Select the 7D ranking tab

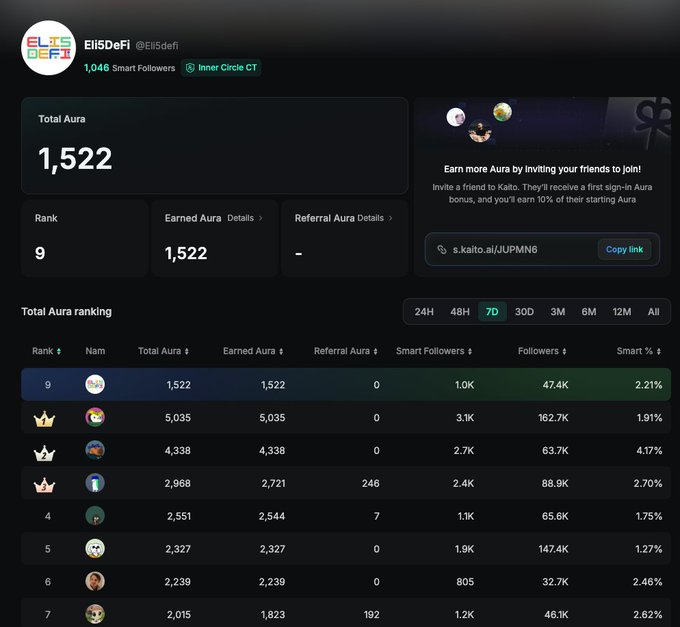pyautogui.click(x=492, y=312)
